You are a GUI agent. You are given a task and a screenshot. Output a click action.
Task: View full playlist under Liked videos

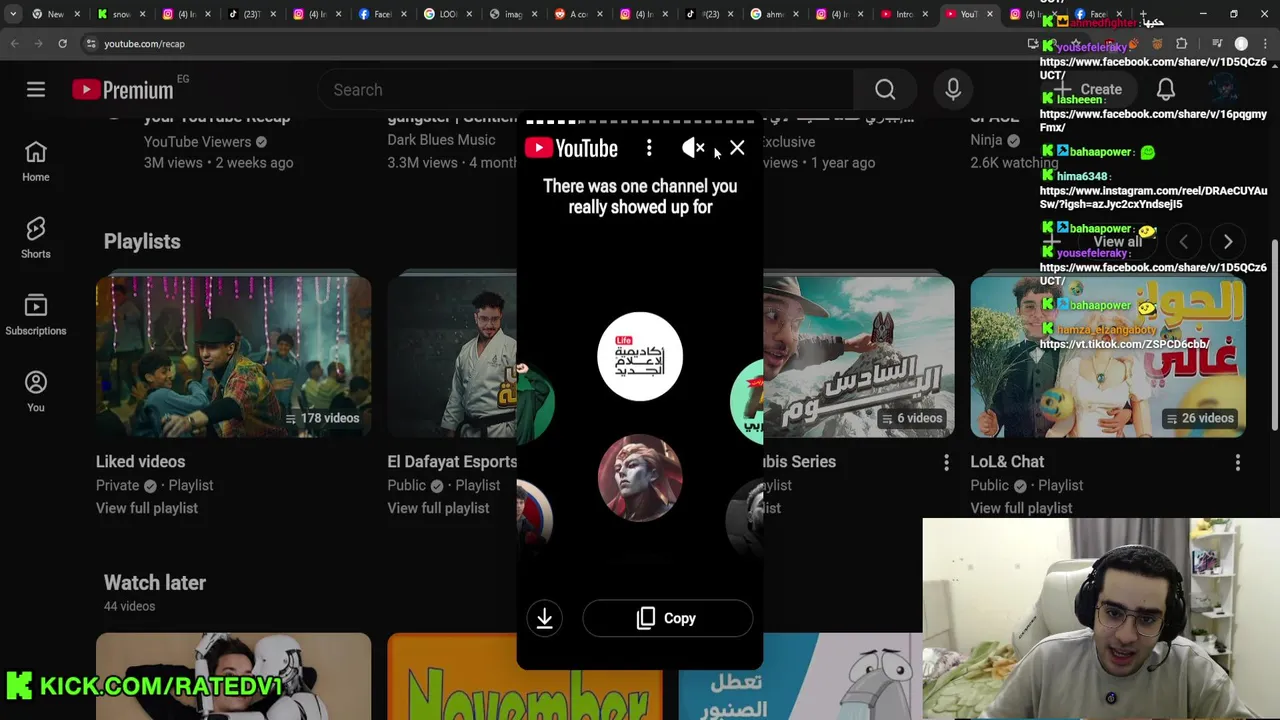pos(147,508)
